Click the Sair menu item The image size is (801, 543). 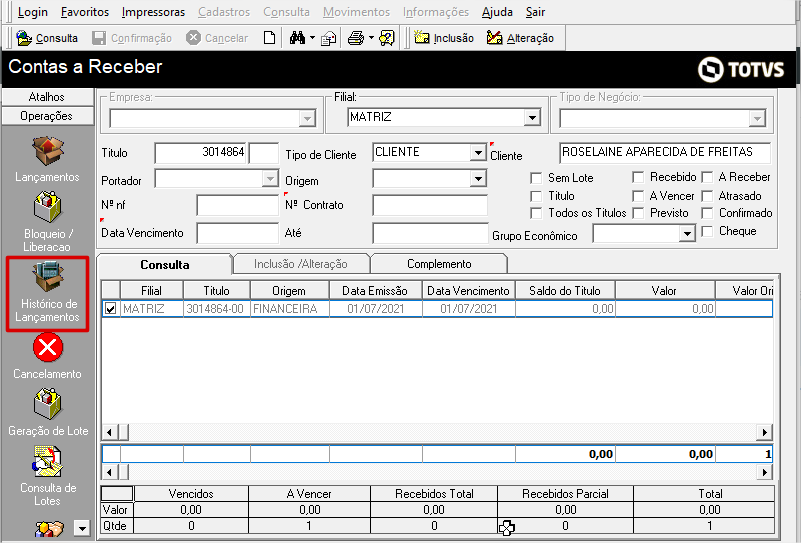(535, 12)
